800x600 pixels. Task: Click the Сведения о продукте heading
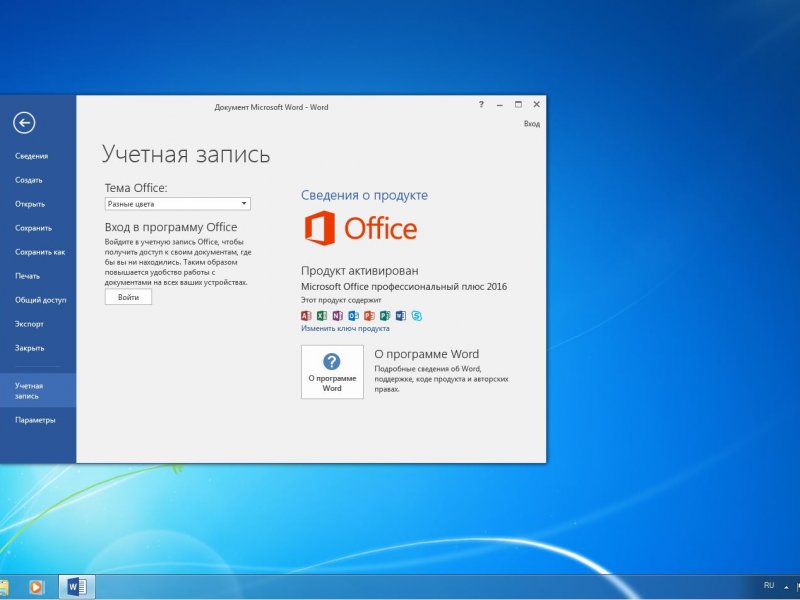pyautogui.click(x=364, y=195)
